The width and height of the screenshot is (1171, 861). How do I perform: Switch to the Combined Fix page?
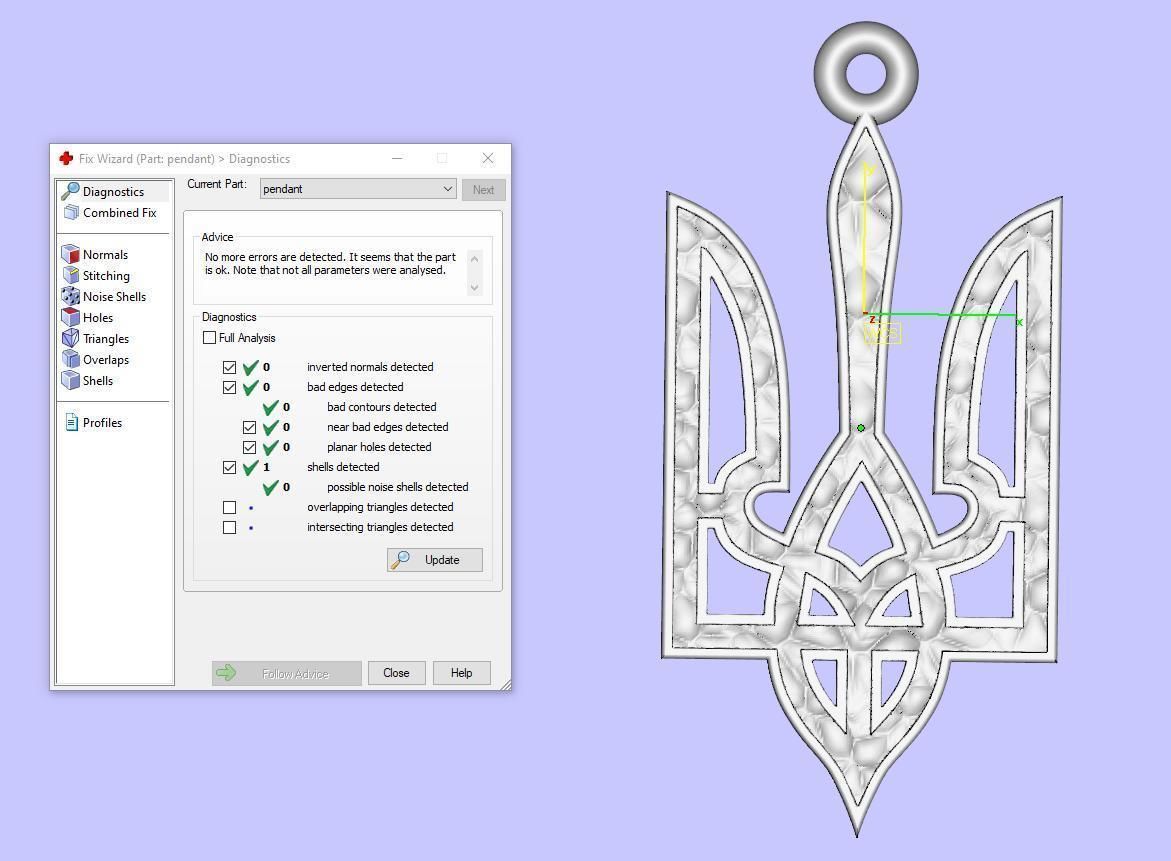(114, 212)
